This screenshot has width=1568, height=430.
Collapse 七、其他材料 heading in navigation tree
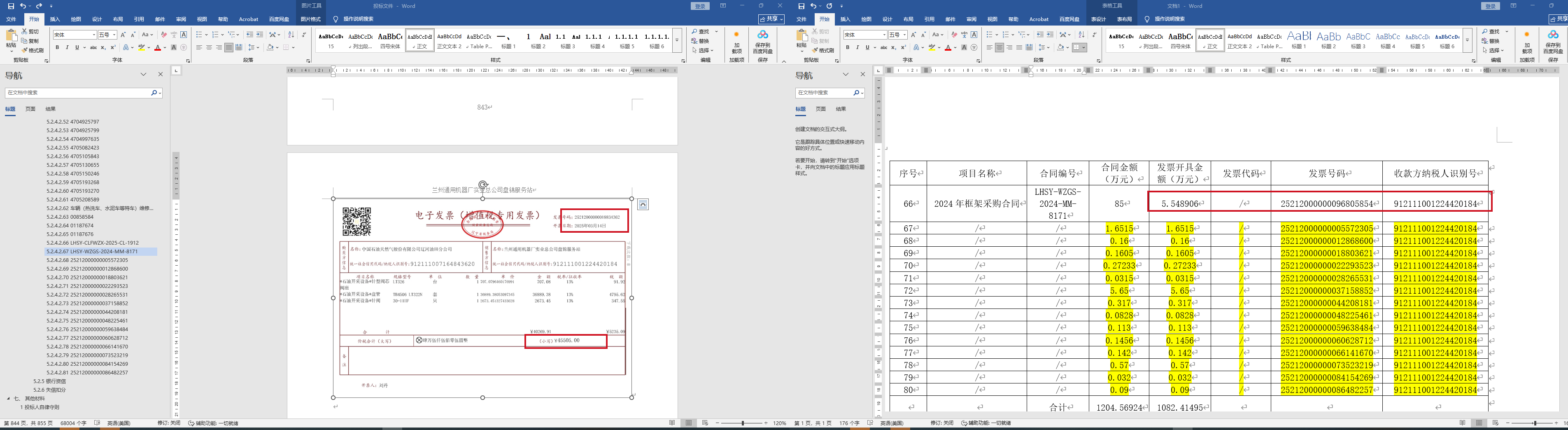pos(9,398)
